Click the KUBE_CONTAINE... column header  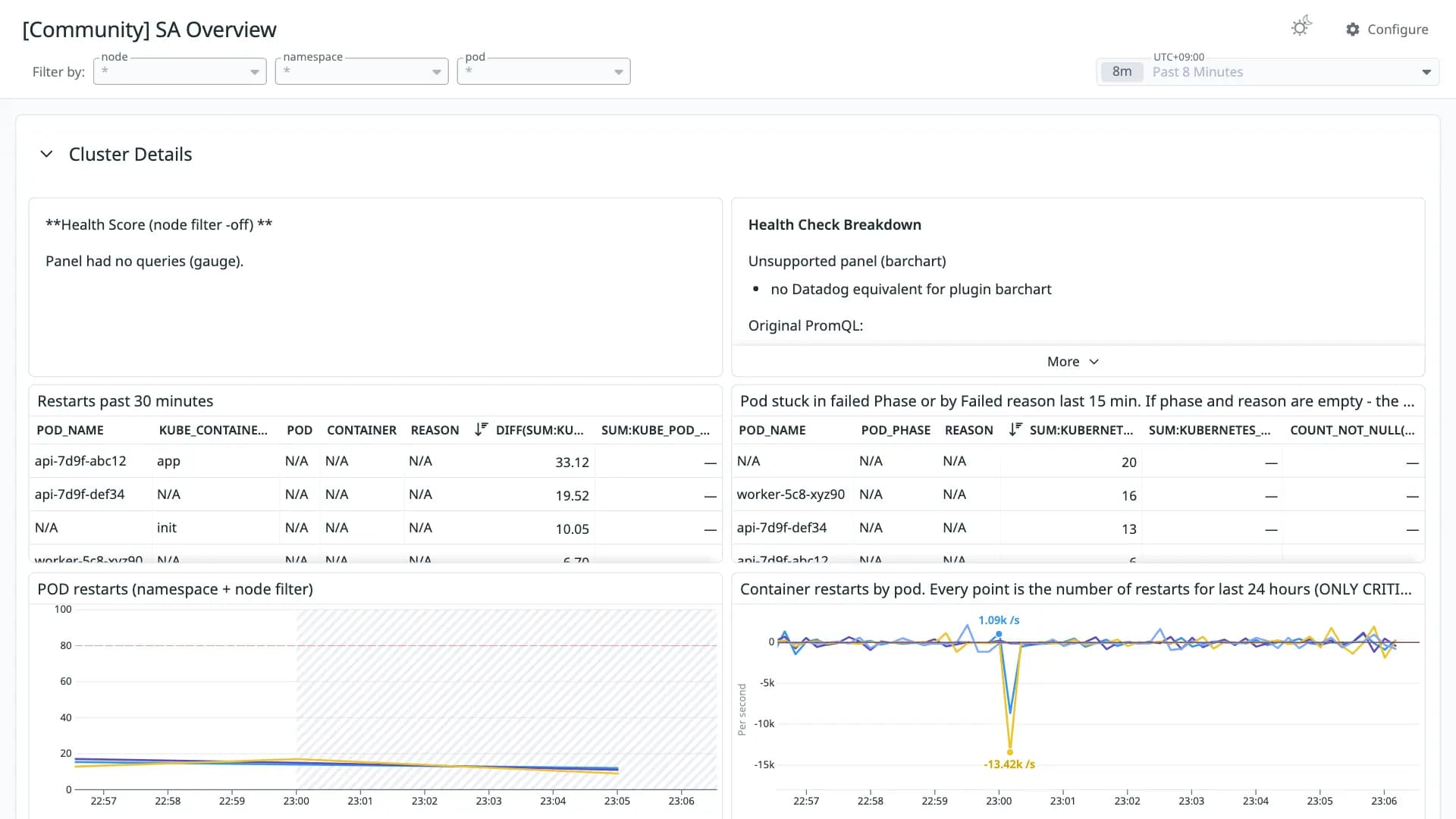213,430
